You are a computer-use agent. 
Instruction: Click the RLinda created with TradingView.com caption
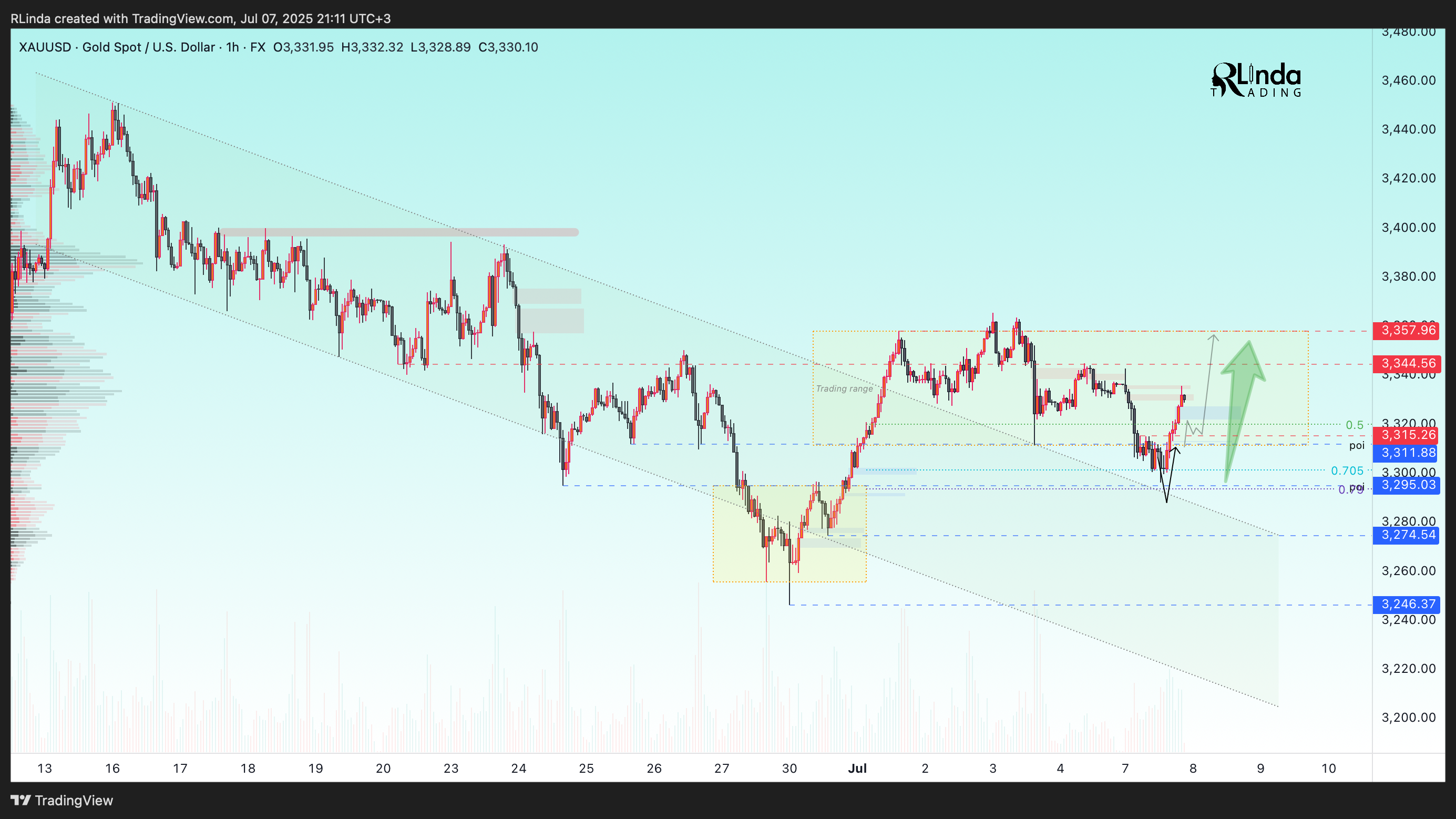[201, 18]
